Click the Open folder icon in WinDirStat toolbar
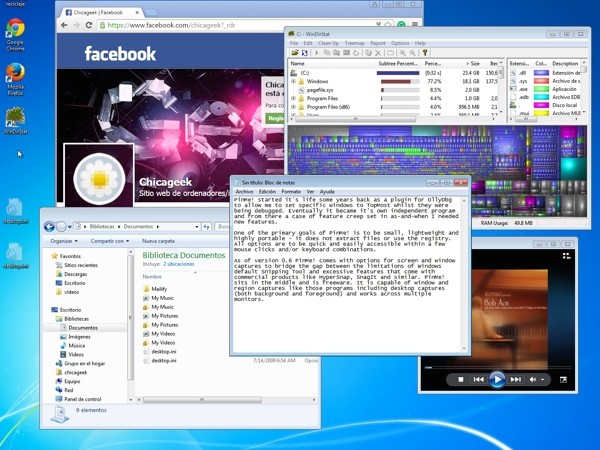The width and height of the screenshot is (600, 450). 295,53
